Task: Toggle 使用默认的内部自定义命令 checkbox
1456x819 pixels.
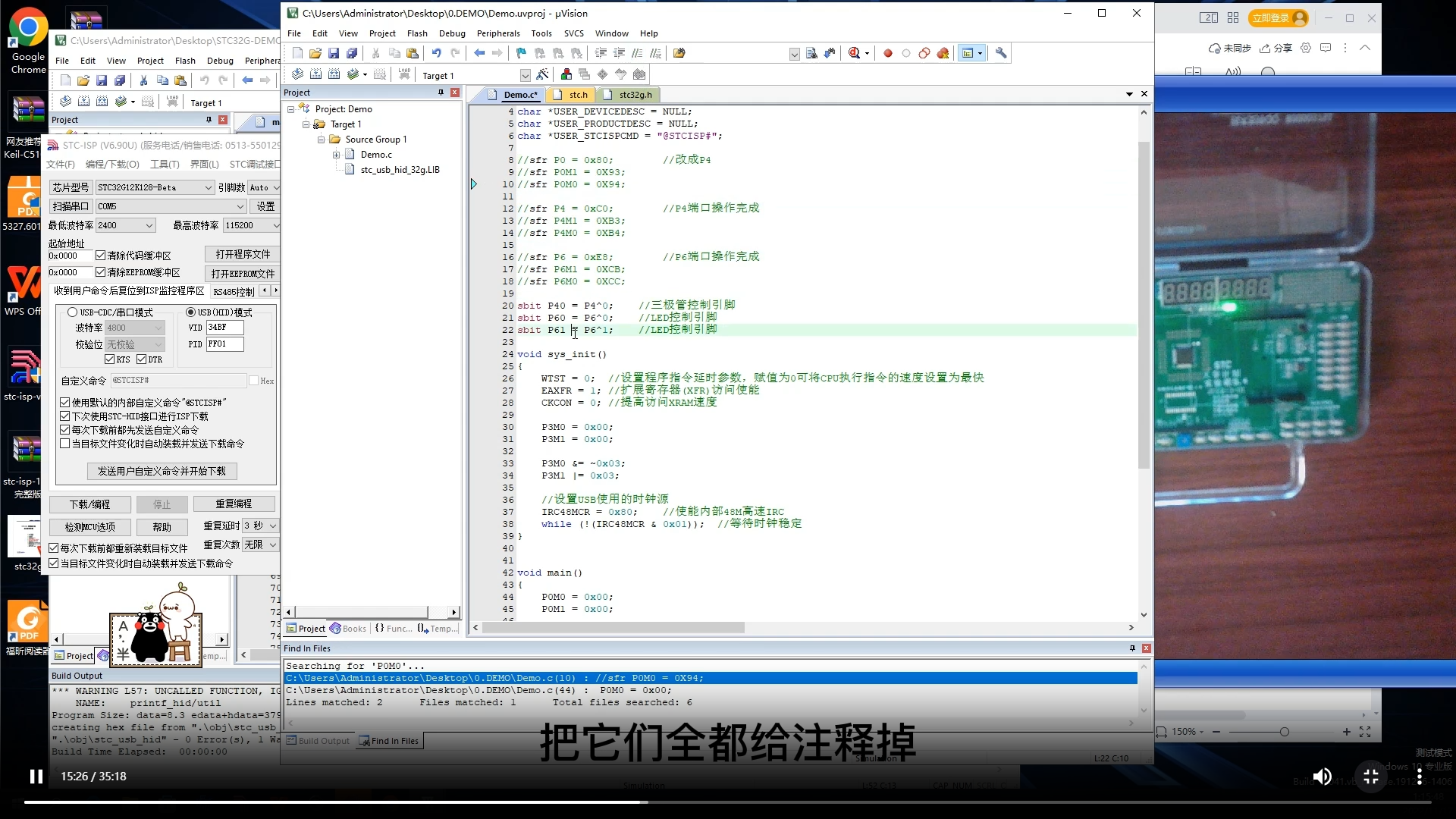Action: tap(65, 403)
